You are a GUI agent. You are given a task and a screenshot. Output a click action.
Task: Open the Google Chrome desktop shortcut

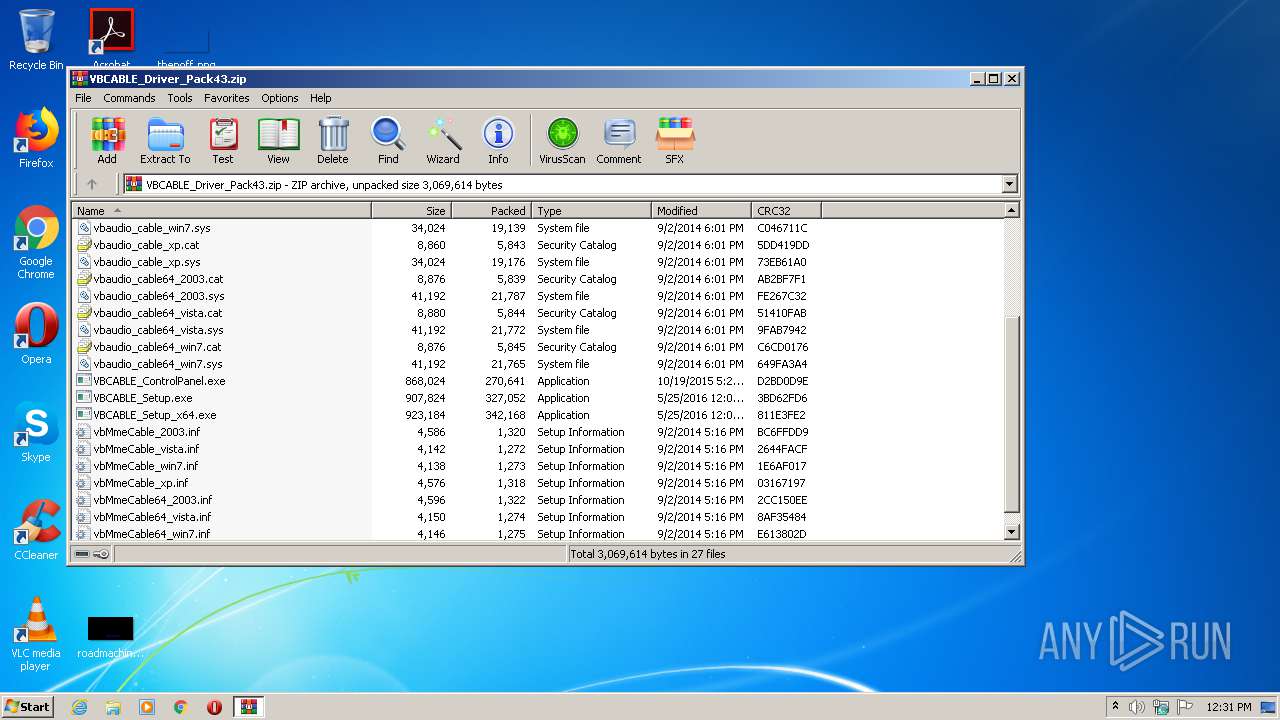36,243
